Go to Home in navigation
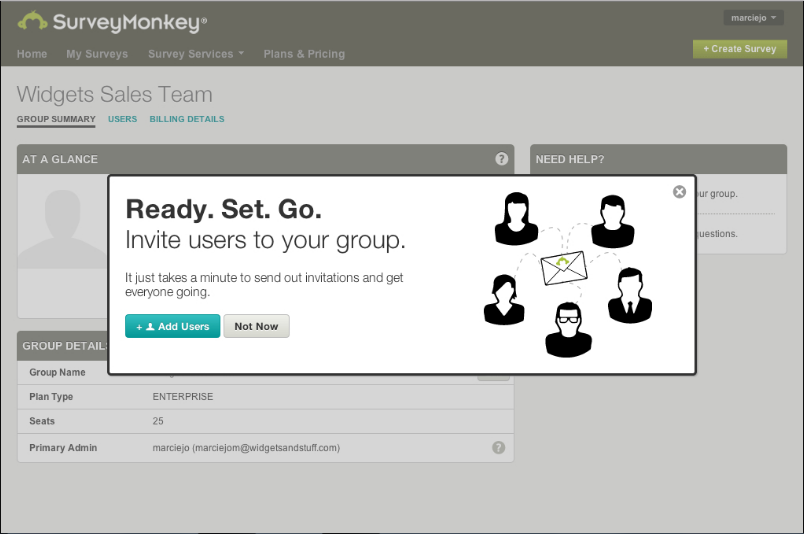 tap(32, 54)
